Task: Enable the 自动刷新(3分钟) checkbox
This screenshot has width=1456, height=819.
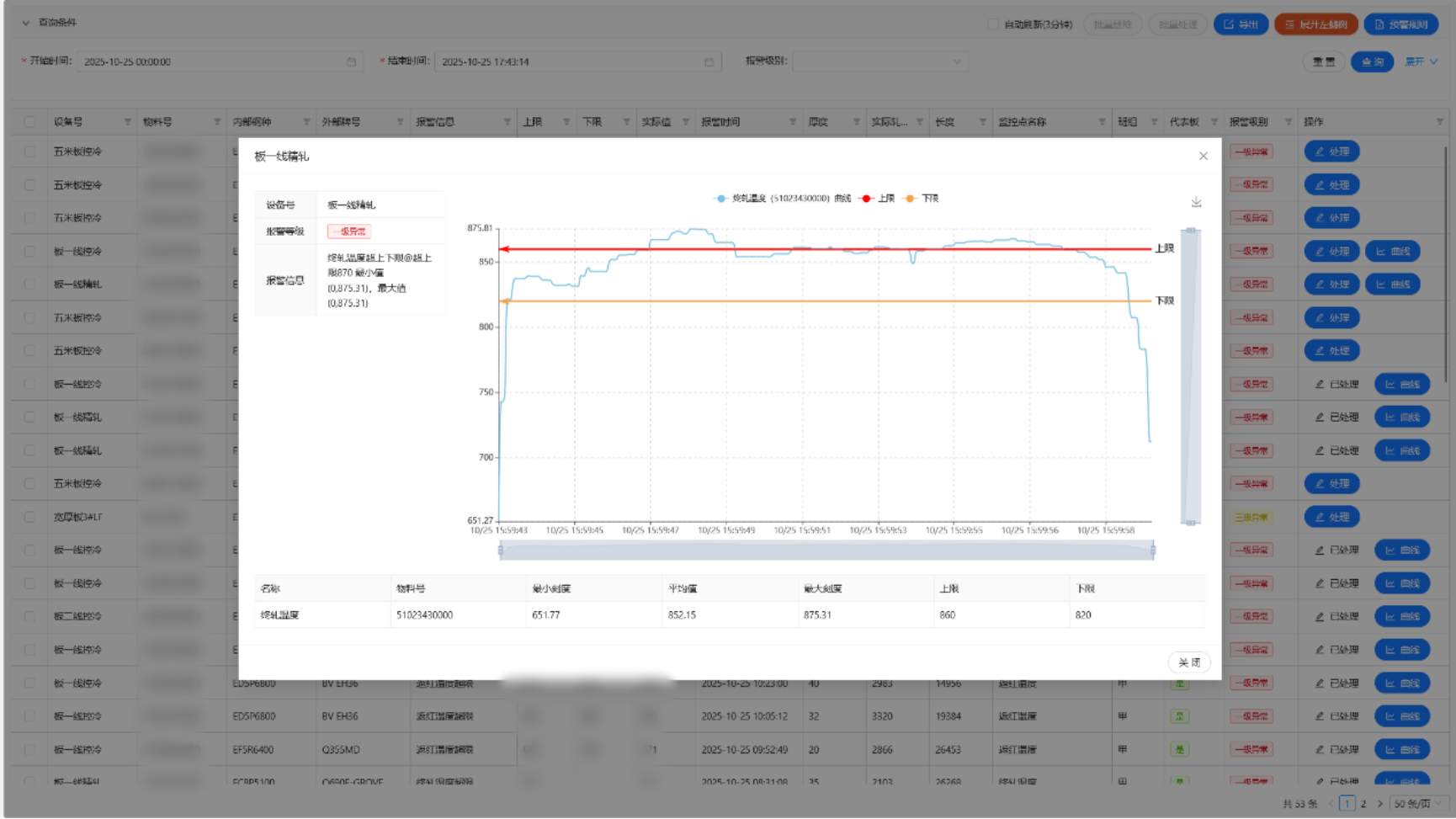Action: (x=993, y=24)
